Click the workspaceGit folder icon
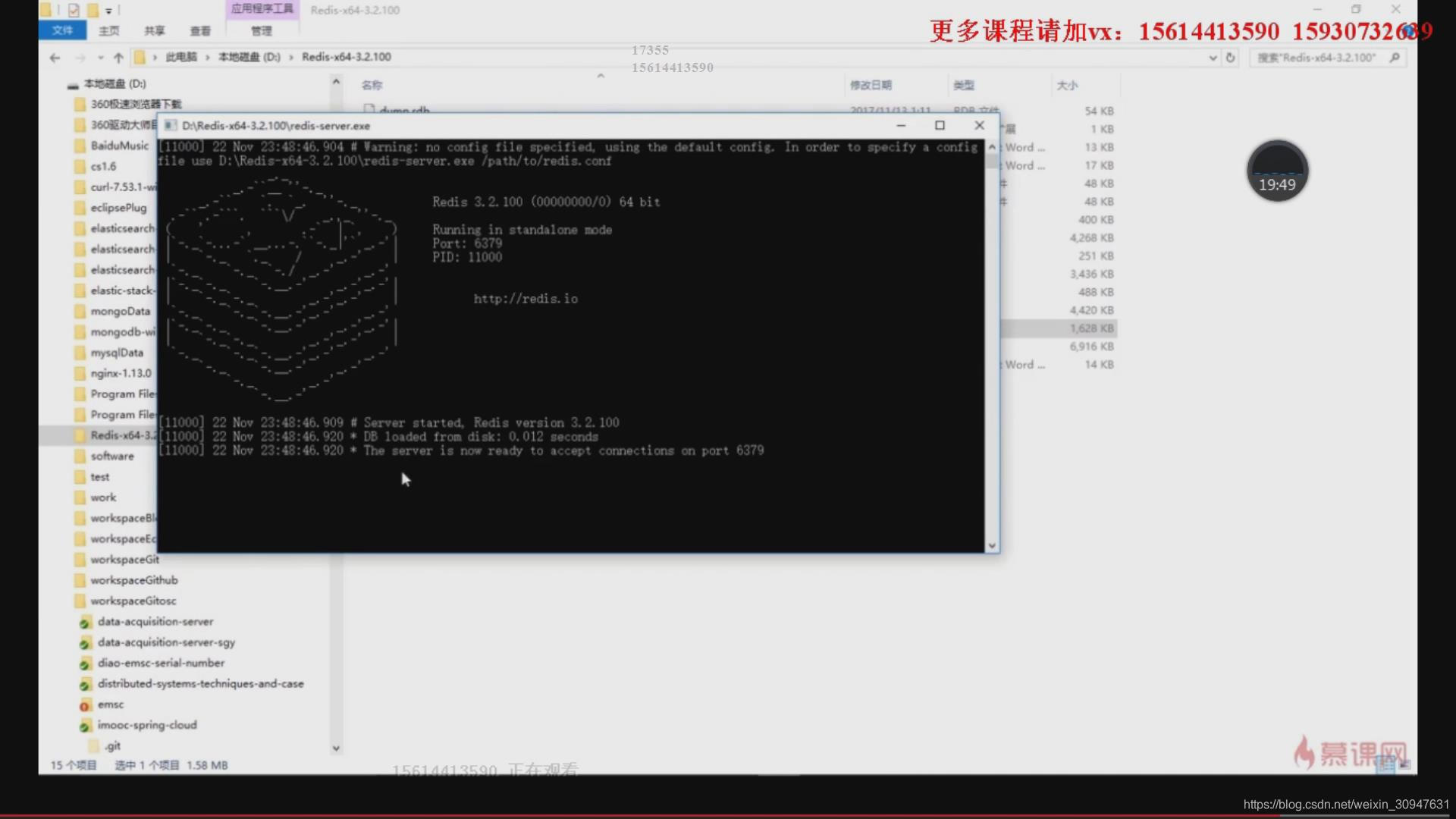The height and width of the screenshot is (819, 1456). 80,560
